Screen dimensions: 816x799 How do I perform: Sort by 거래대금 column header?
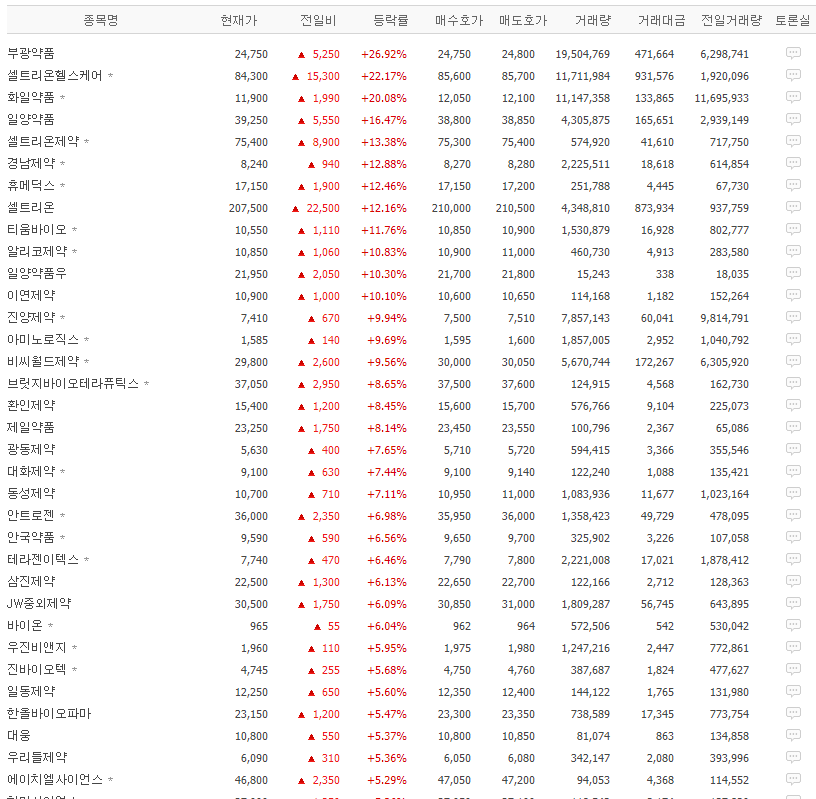662,20
